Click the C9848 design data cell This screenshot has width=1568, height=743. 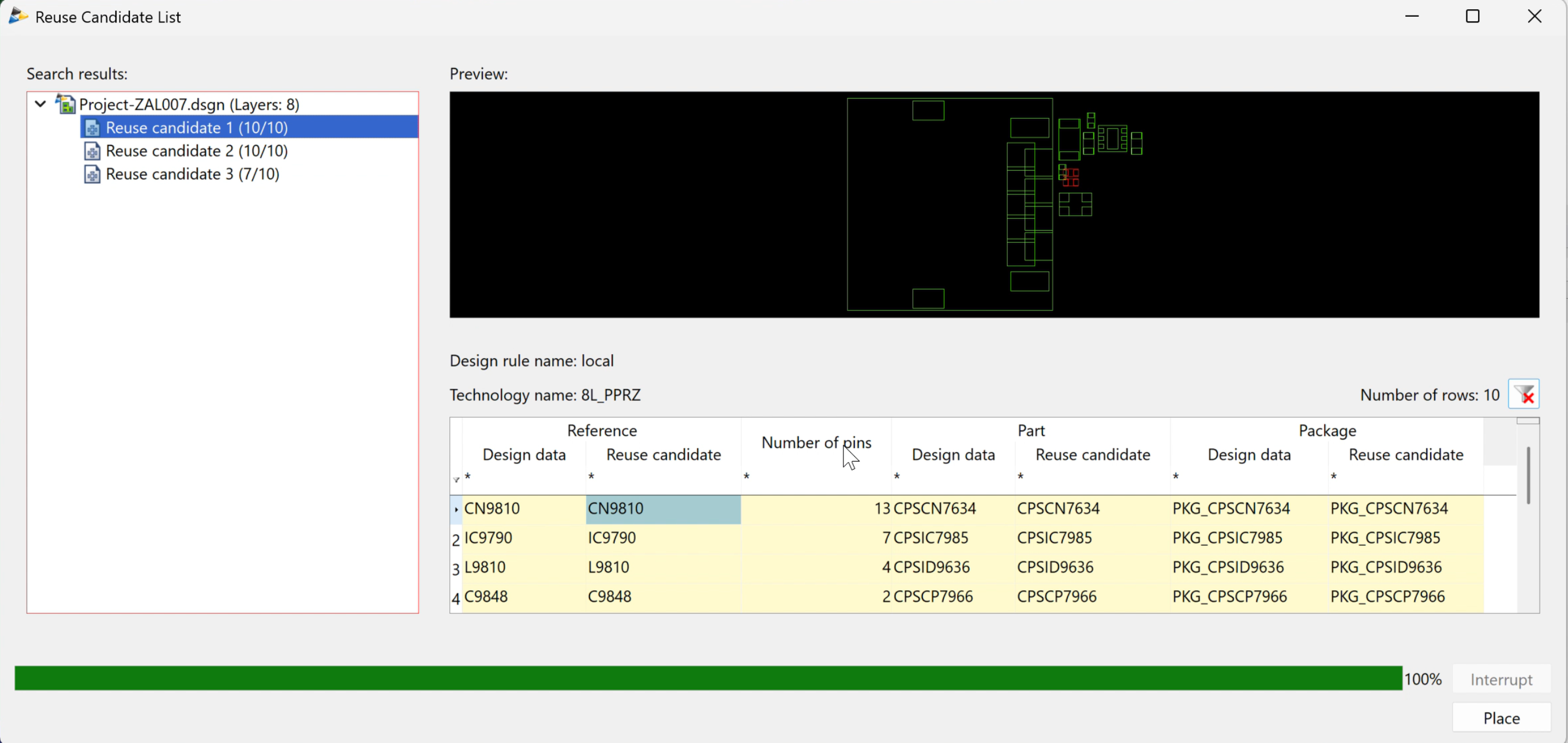coord(524,596)
